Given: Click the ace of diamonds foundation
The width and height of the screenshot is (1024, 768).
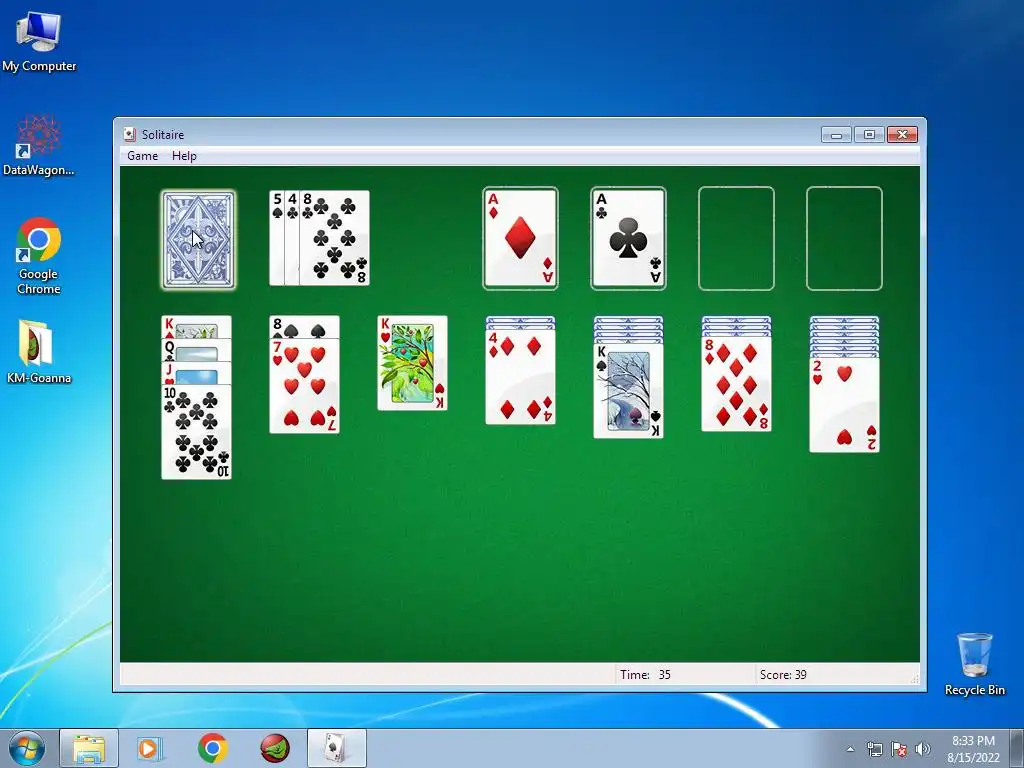Looking at the screenshot, I should pyautogui.click(x=520, y=238).
